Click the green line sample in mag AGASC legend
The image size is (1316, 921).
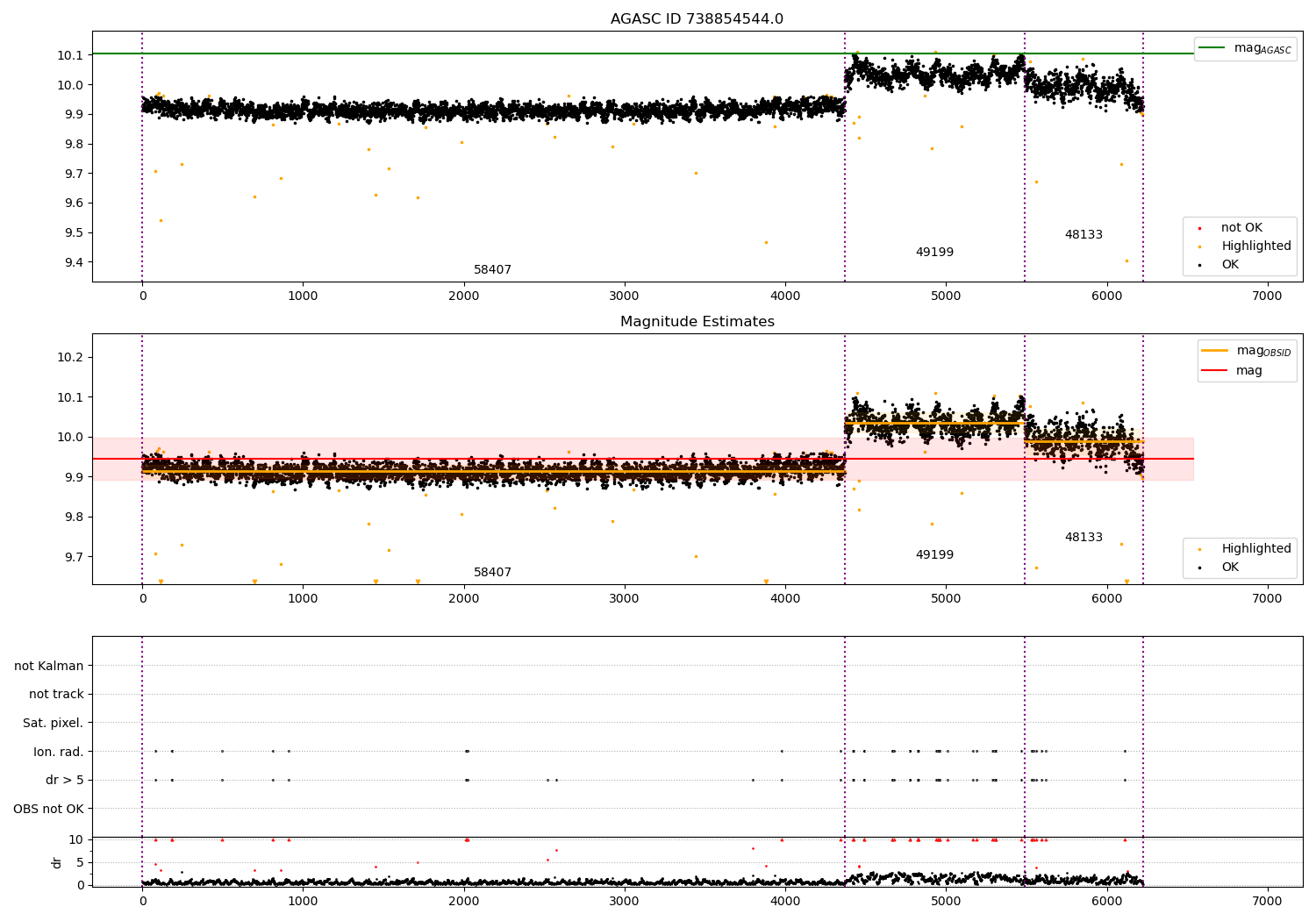(x=1212, y=48)
